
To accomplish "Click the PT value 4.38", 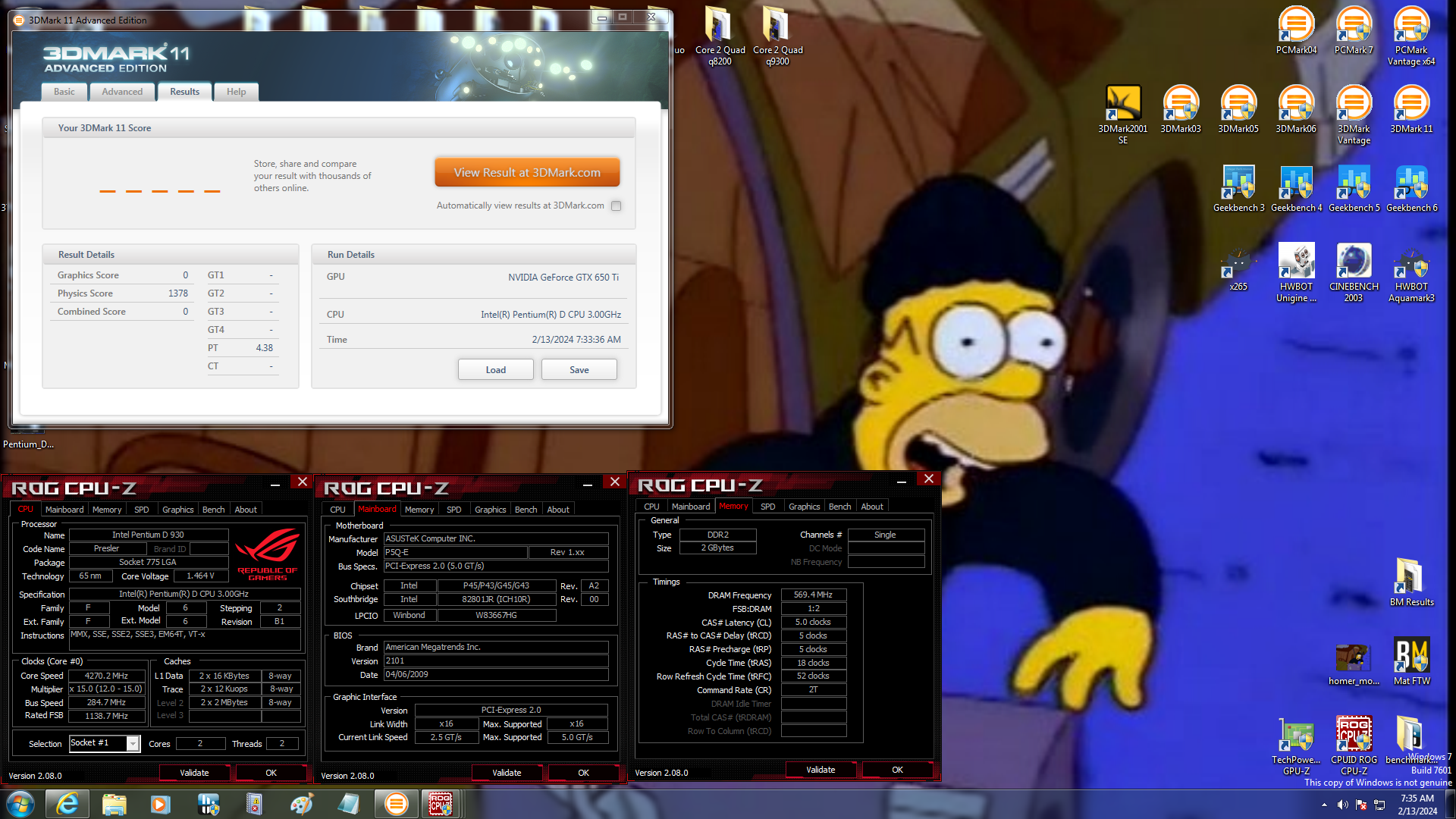I will click(x=264, y=348).
